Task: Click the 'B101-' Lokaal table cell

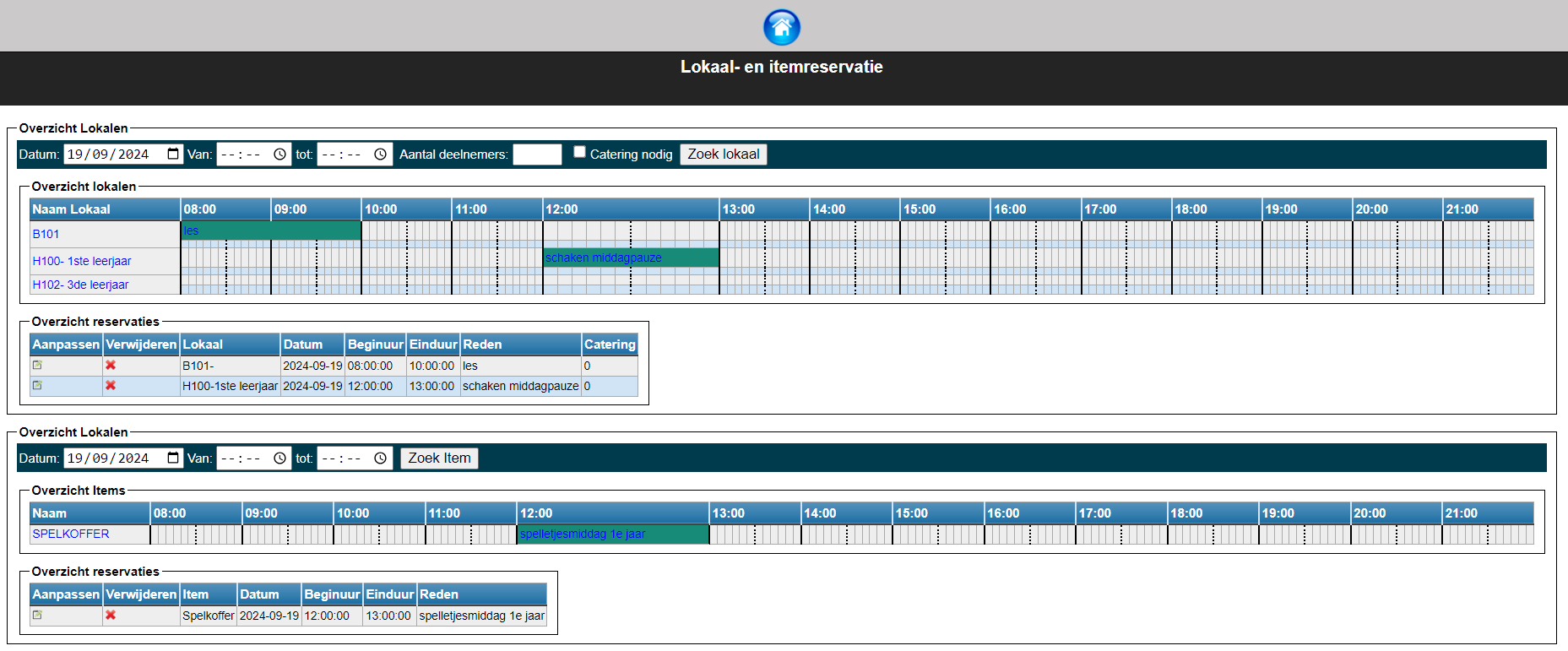Action: (230, 366)
